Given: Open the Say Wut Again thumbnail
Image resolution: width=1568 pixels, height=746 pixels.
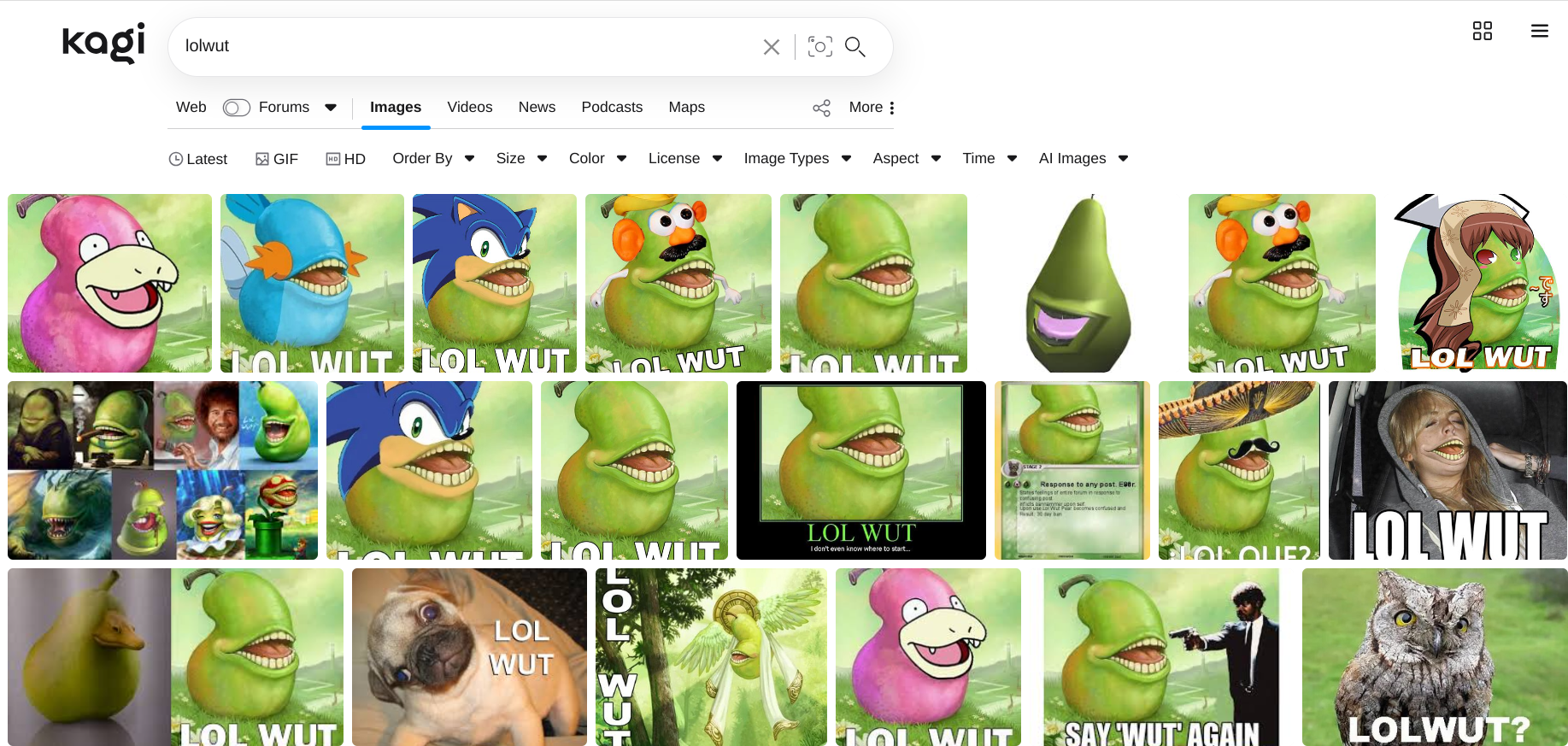Looking at the screenshot, I should click(1162, 657).
